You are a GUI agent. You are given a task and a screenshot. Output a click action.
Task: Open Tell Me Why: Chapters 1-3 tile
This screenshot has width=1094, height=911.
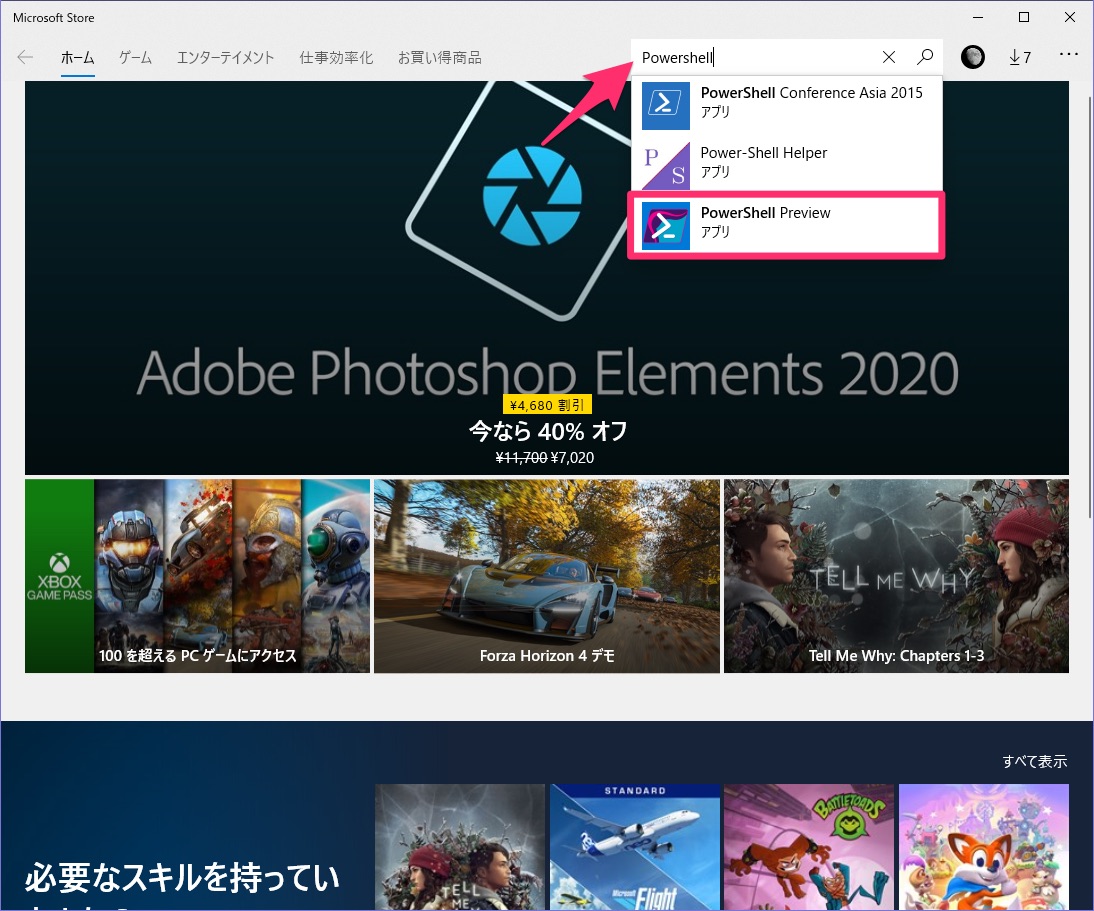tap(896, 576)
